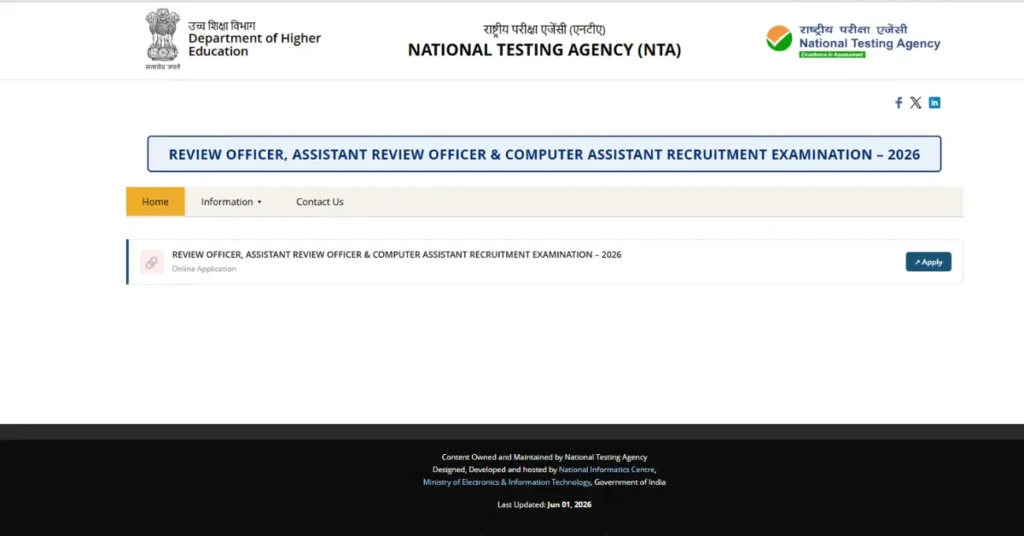Viewport: 1024px width, 536px height.
Task: Expand the Information dropdown menu
Action: [231, 202]
